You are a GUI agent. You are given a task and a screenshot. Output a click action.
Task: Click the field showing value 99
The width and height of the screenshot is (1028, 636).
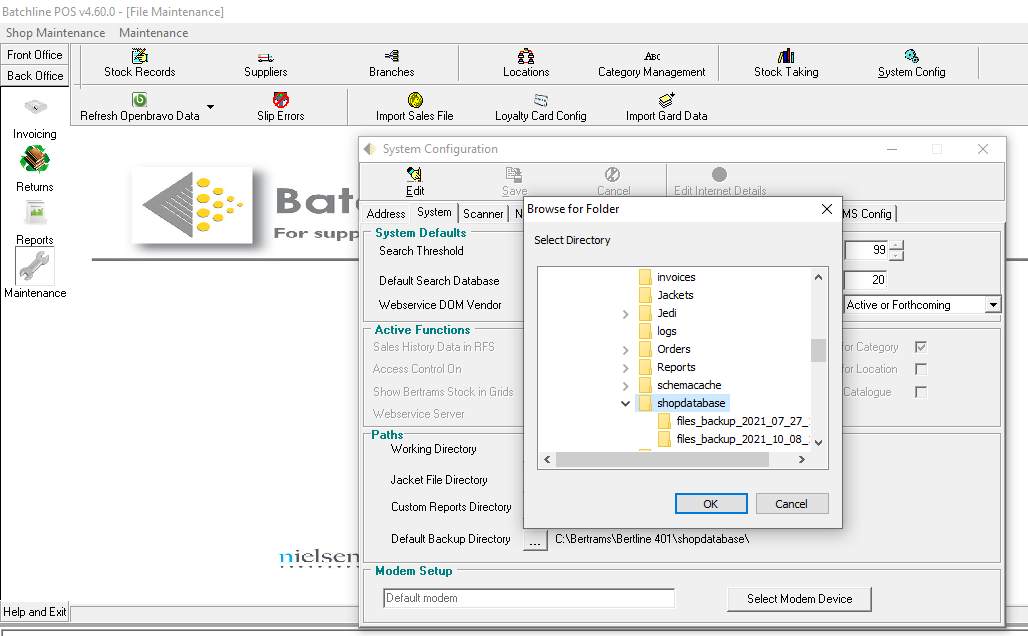[x=867, y=250]
